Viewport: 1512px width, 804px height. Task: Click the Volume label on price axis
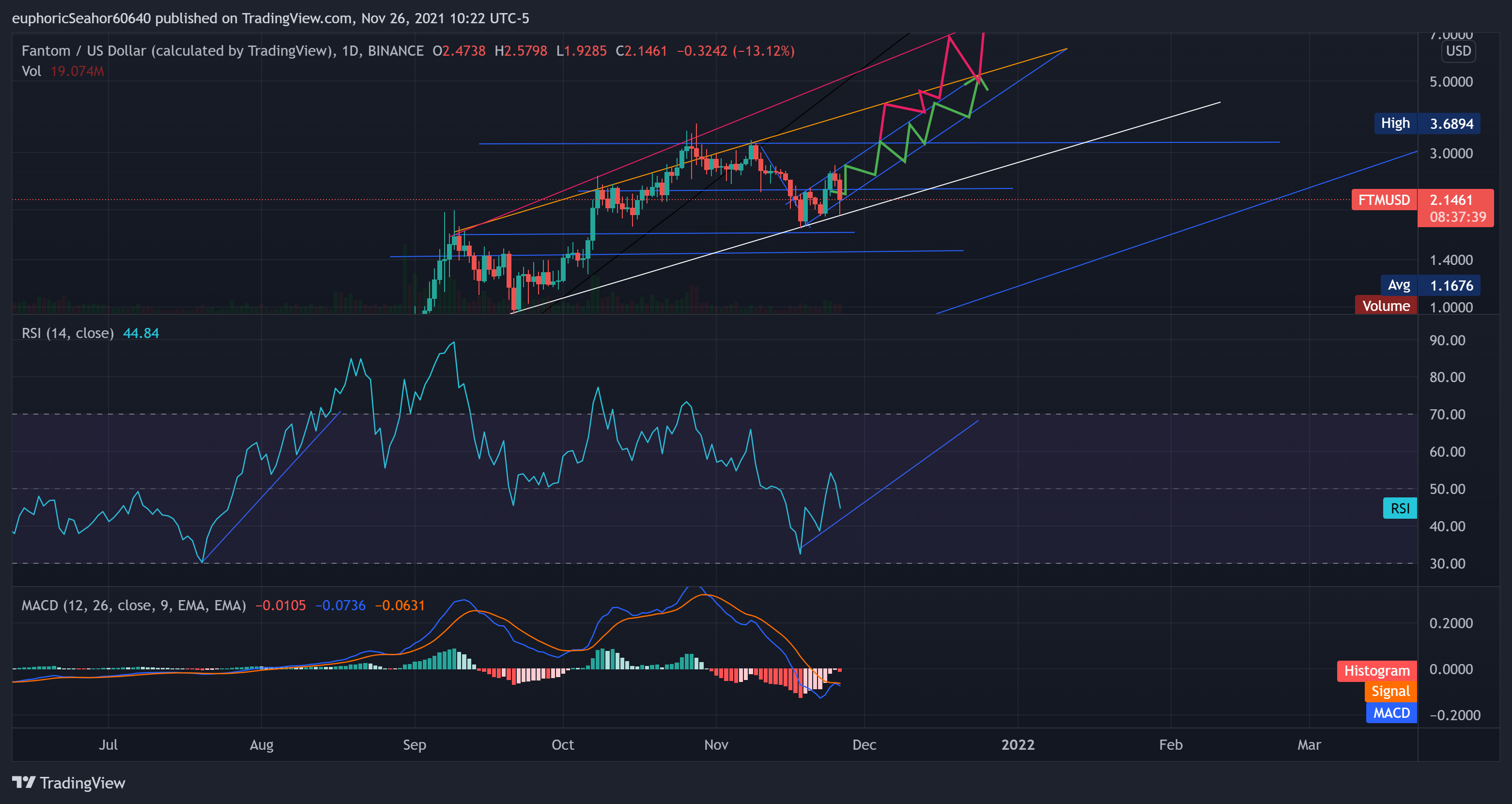1386,306
